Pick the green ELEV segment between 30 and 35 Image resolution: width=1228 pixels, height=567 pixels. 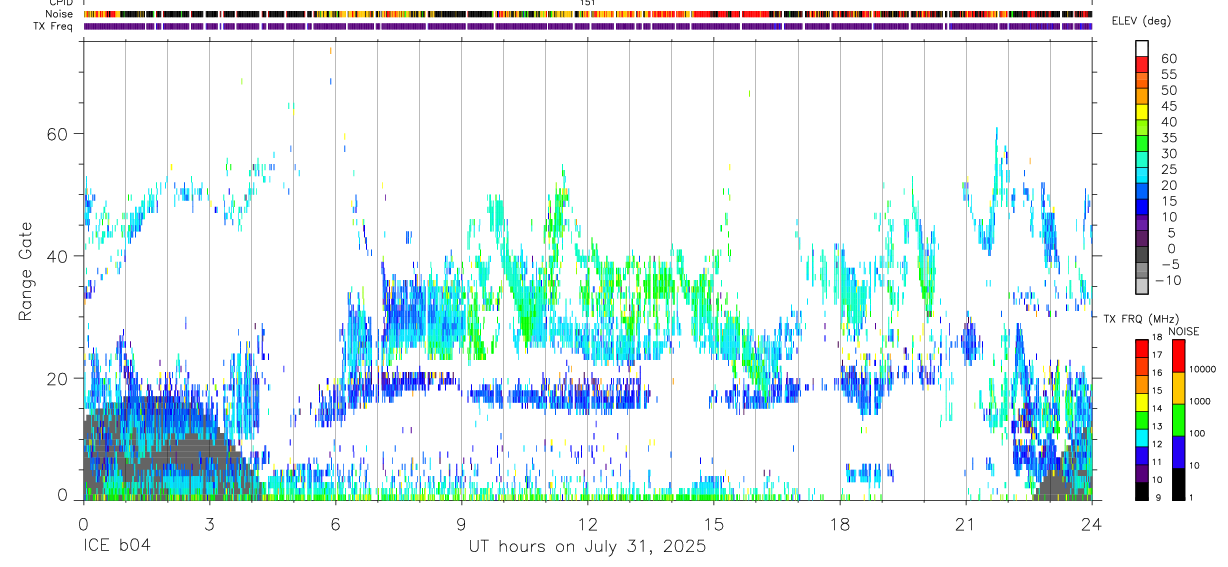(1142, 144)
